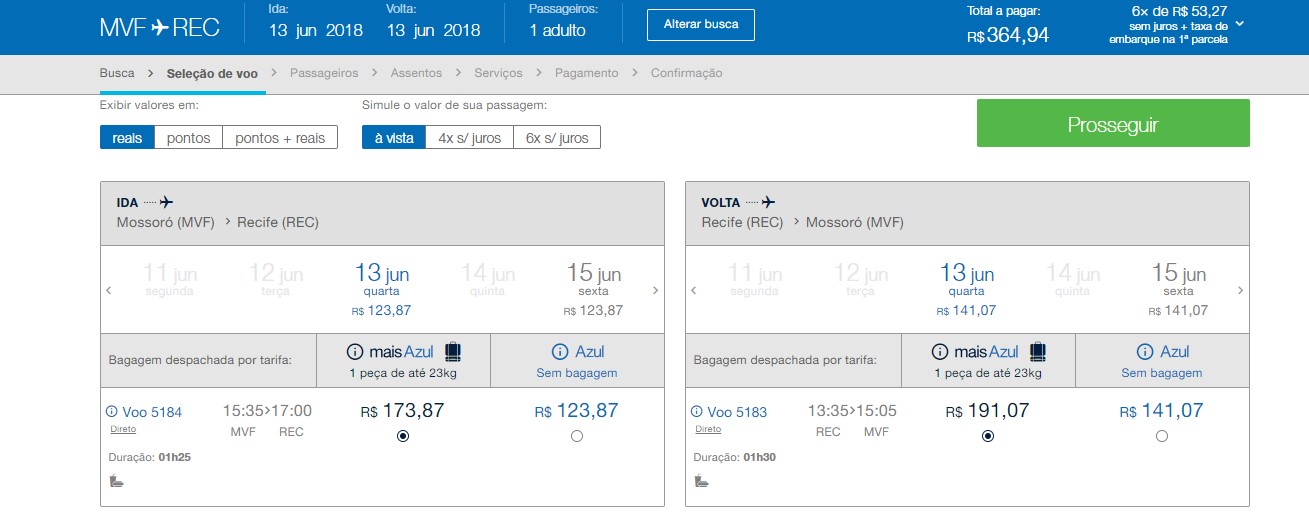The height and width of the screenshot is (532, 1309).
Task: Click Azul info icon in IDA panel
Action: pos(559,352)
